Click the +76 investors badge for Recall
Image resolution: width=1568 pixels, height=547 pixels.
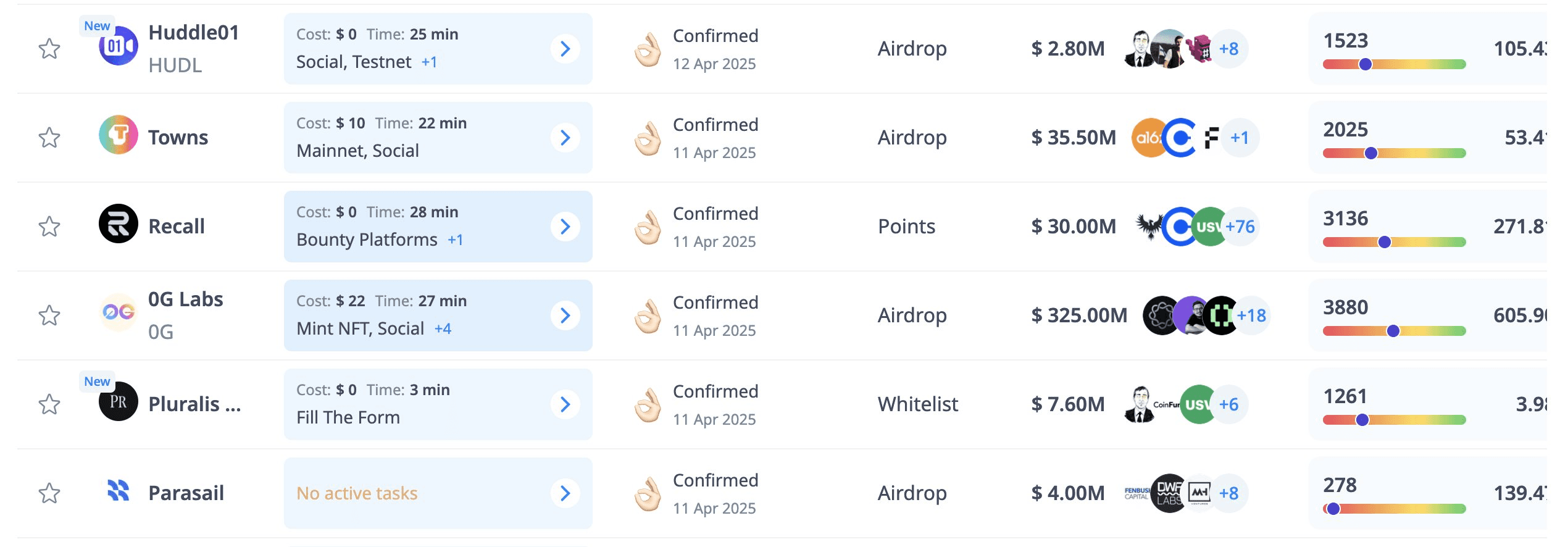1241,227
